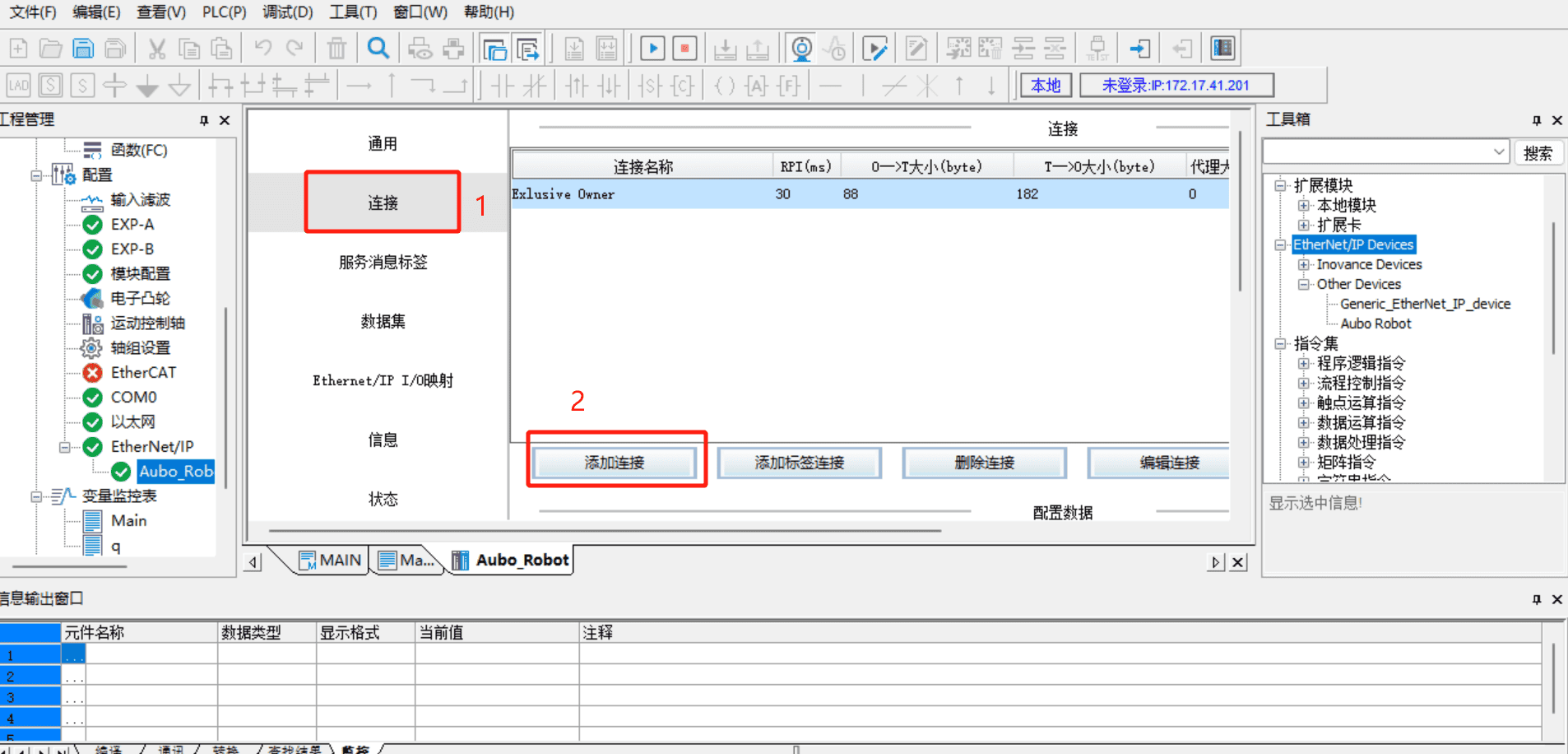Image resolution: width=1568 pixels, height=754 pixels.
Task: Collapse the EtherNet/IP project tree node
Action: [64, 447]
